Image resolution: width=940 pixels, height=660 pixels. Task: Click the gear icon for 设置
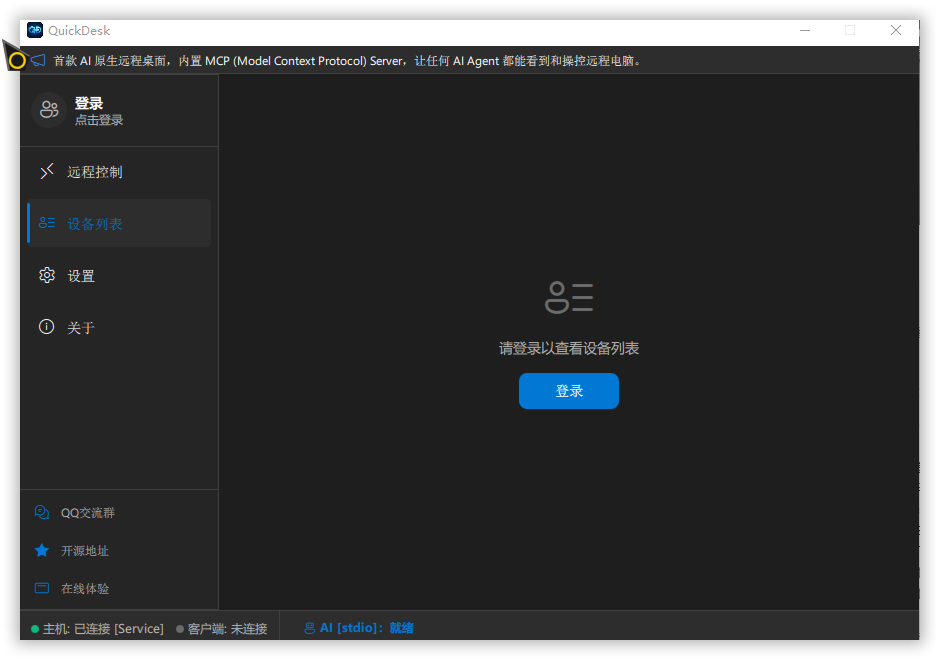[x=46, y=275]
